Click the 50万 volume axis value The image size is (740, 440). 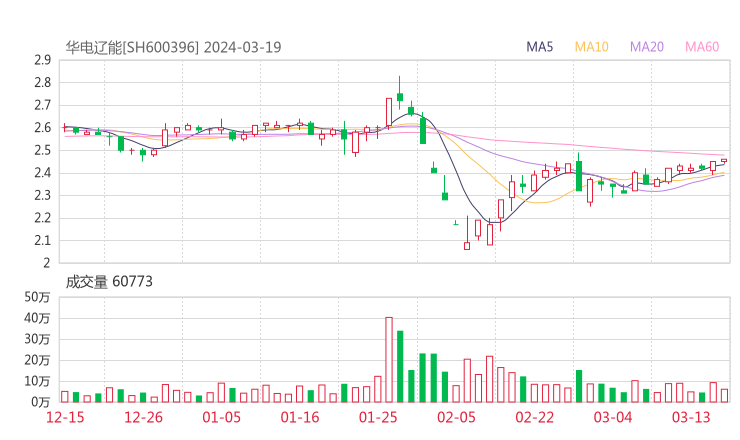37,297
